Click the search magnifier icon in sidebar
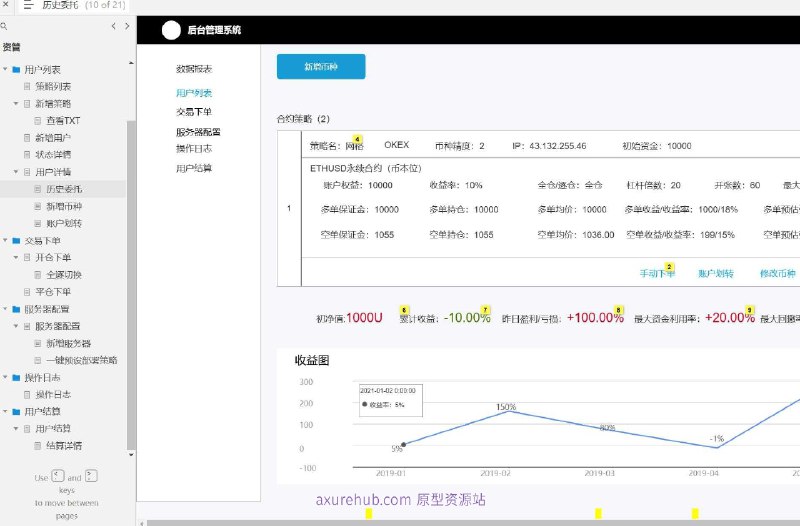800x526 pixels. click(x=4, y=26)
